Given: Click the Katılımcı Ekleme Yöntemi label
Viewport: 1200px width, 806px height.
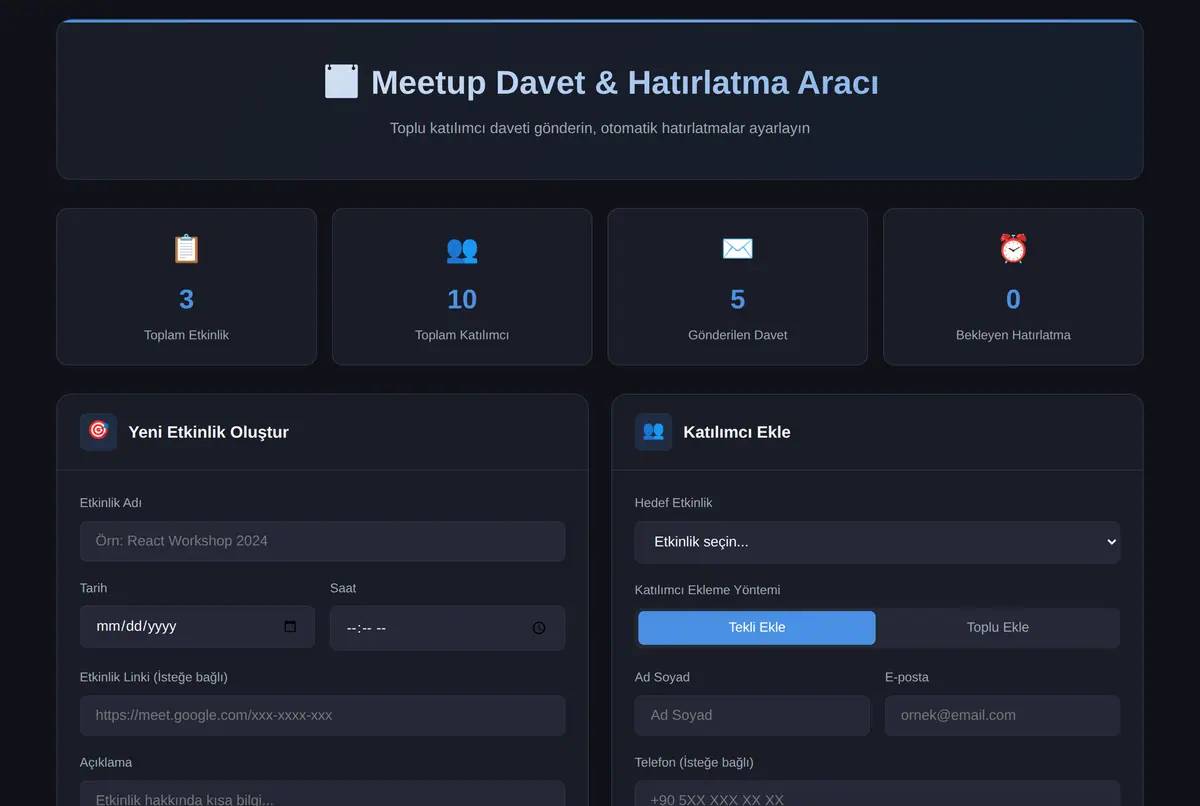Looking at the screenshot, I should [707, 590].
